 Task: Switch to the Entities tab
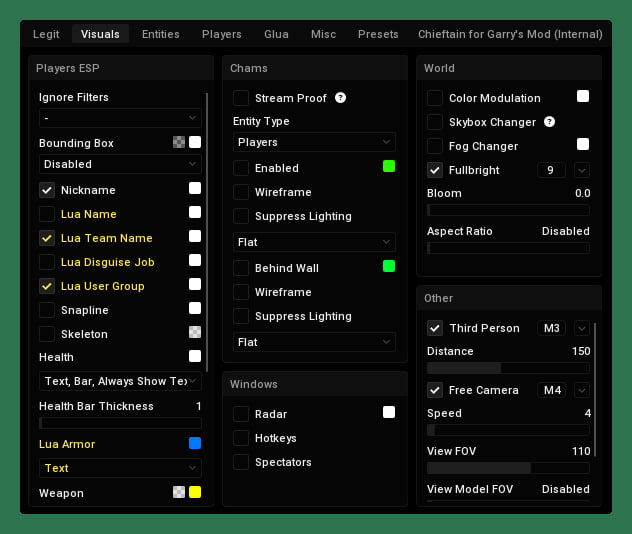pos(160,34)
